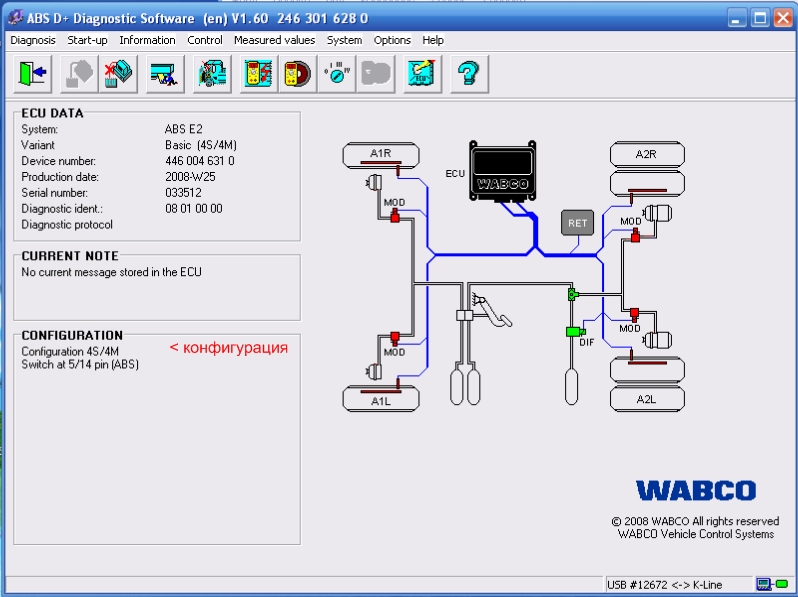Click the 'WABCO Vehicle Control Systems' text
798x597 pixels.
(x=696, y=534)
